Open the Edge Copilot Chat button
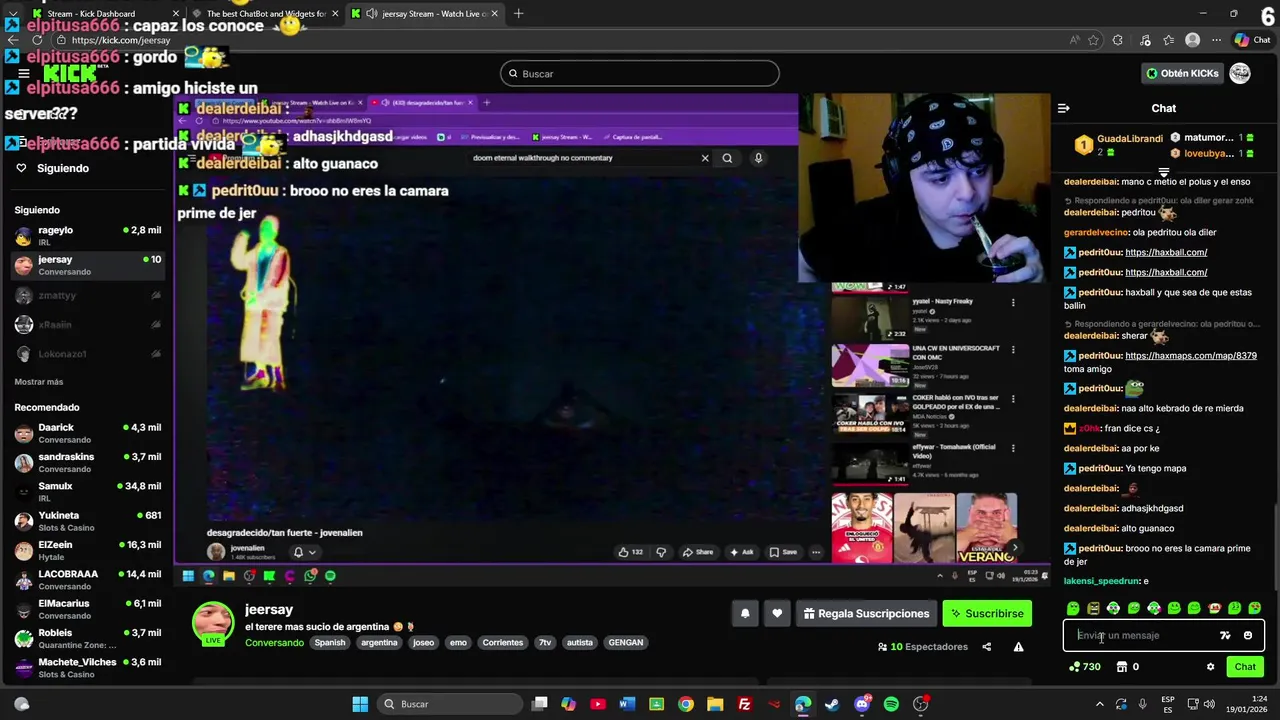Screen dimensions: 1280x720 1254,40
